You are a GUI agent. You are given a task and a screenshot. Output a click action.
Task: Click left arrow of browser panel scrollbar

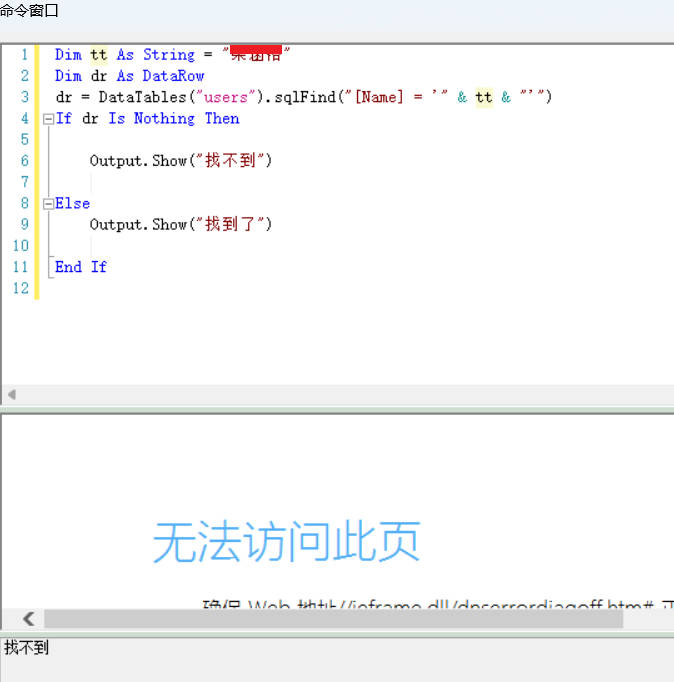point(28,619)
